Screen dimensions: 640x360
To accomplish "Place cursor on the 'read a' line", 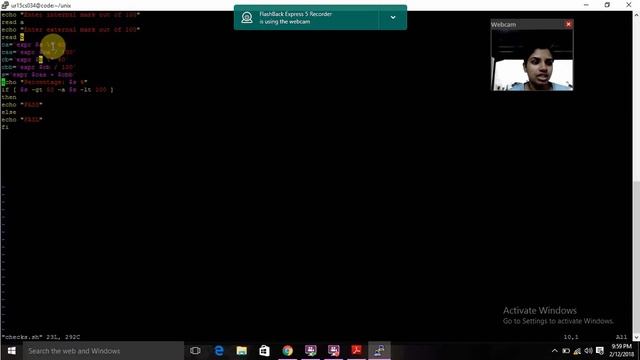I will 13,22.
